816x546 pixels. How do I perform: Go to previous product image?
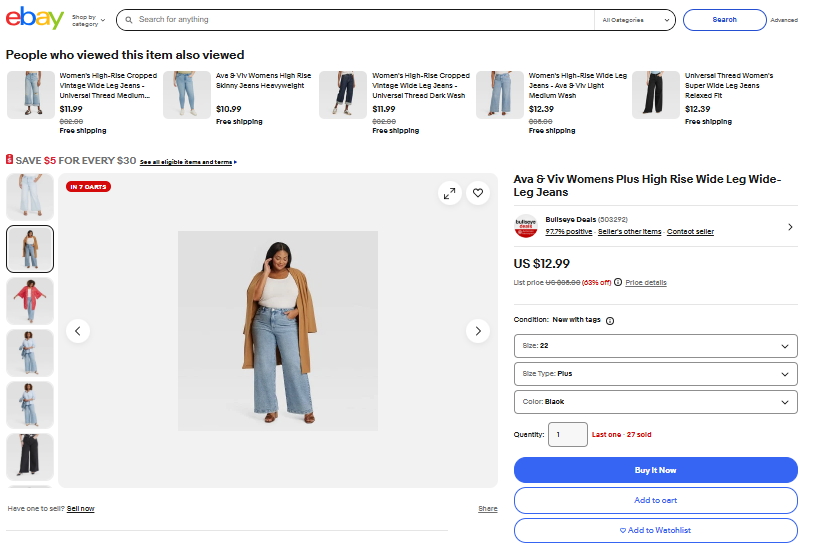click(x=78, y=331)
